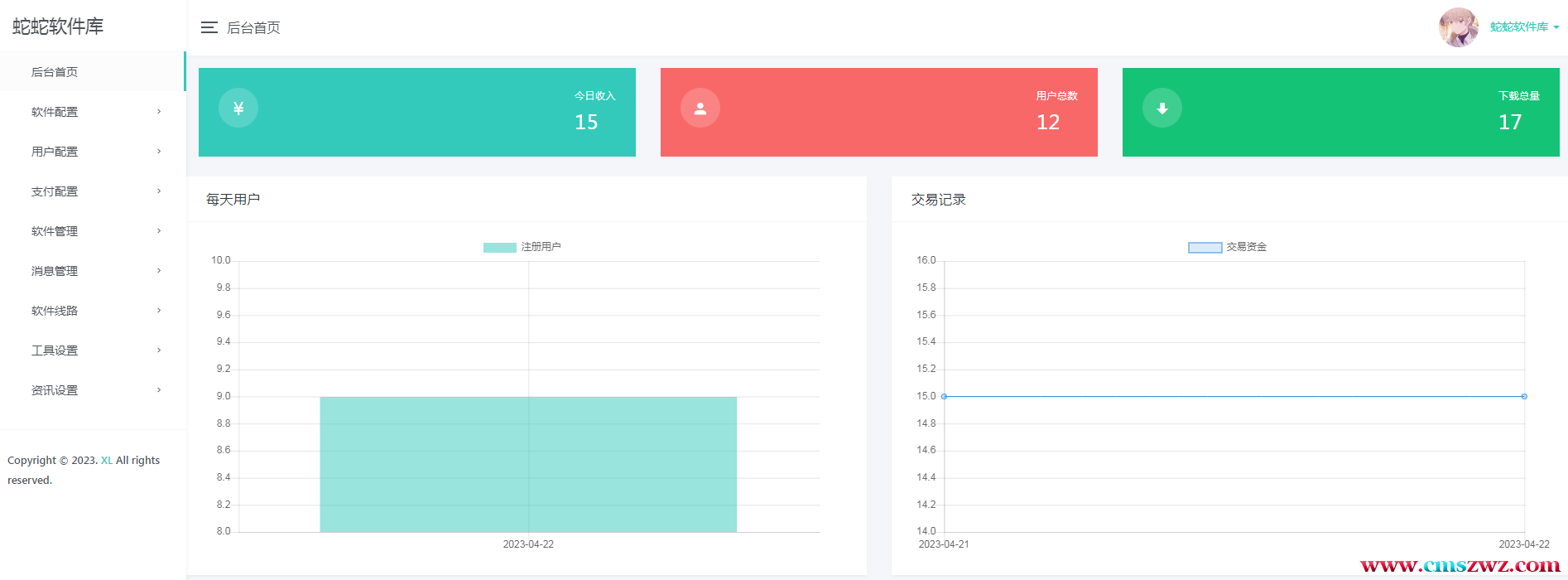Toggle 交易资金 legend in transaction chart

tap(1227, 247)
